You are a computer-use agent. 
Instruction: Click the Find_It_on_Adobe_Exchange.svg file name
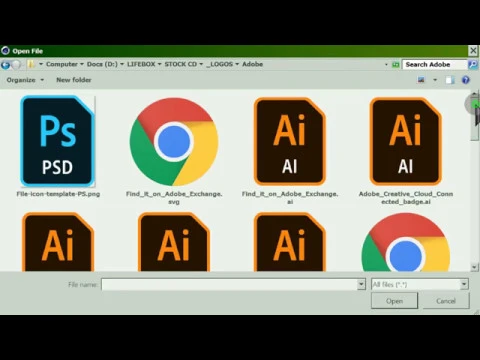pyautogui.click(x=174, y=198)
